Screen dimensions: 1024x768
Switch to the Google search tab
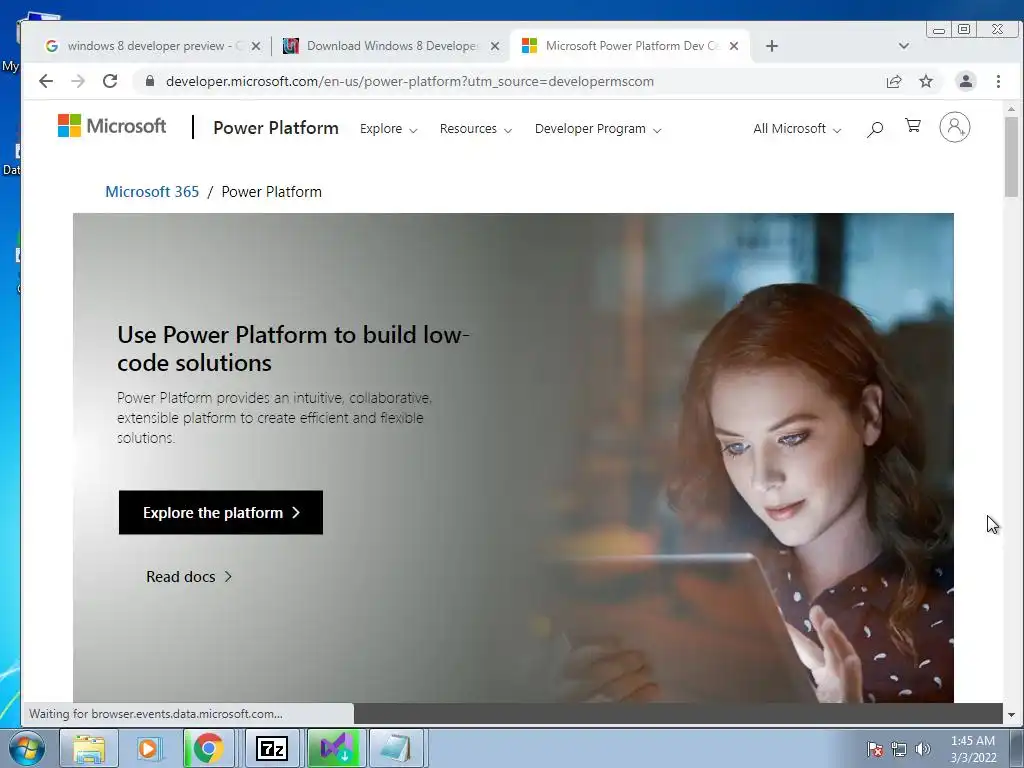click(x=152, y=46)
